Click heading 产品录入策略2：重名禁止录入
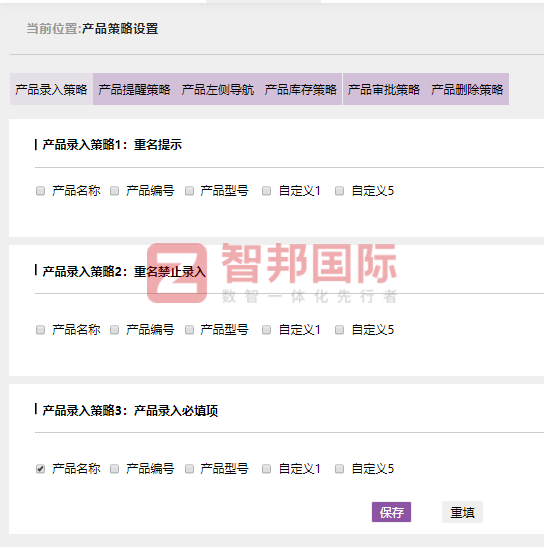 124,271
